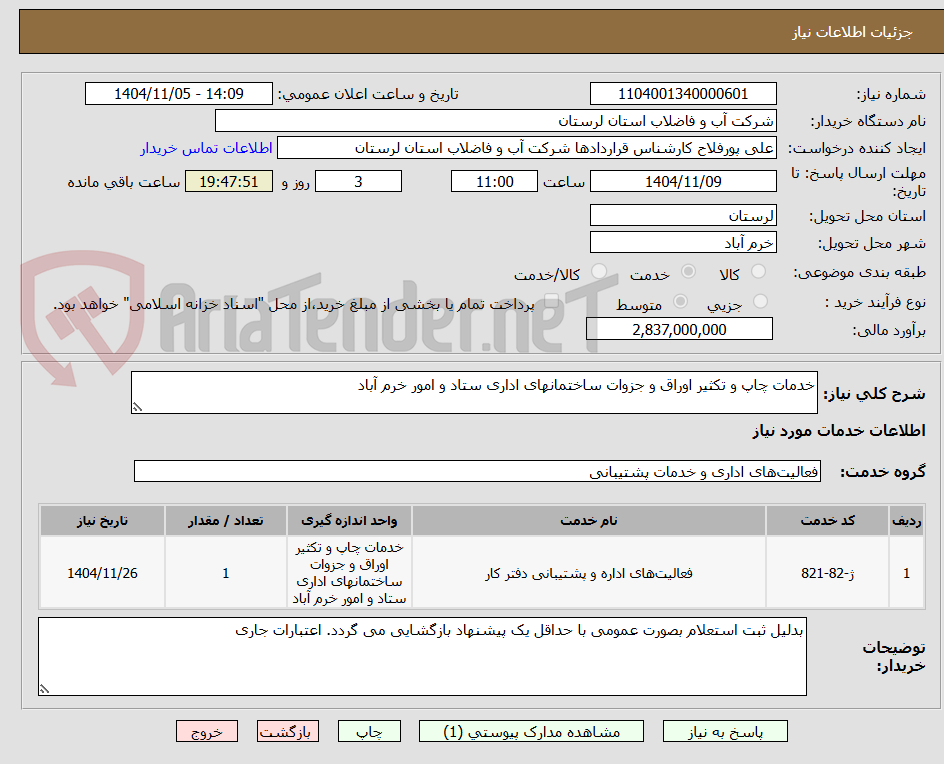Click the financial estimate field 2,837,000,000
Image resolution: width=944 pixels, height=764 pixels.
pos(679,329)
